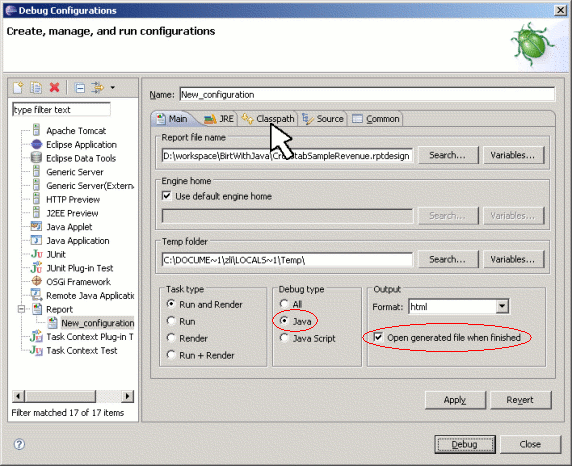The height and width of the screenshot is (466, 572).
Task: Click the JUnit Plug-in Test icon
Action: point(36,267)
